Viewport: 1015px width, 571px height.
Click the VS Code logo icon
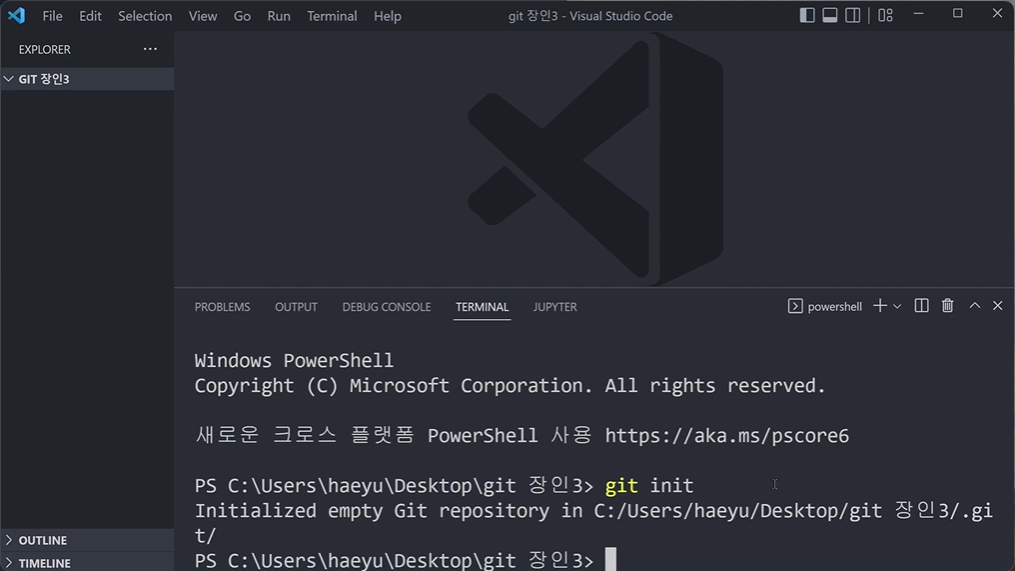point(16,15)
